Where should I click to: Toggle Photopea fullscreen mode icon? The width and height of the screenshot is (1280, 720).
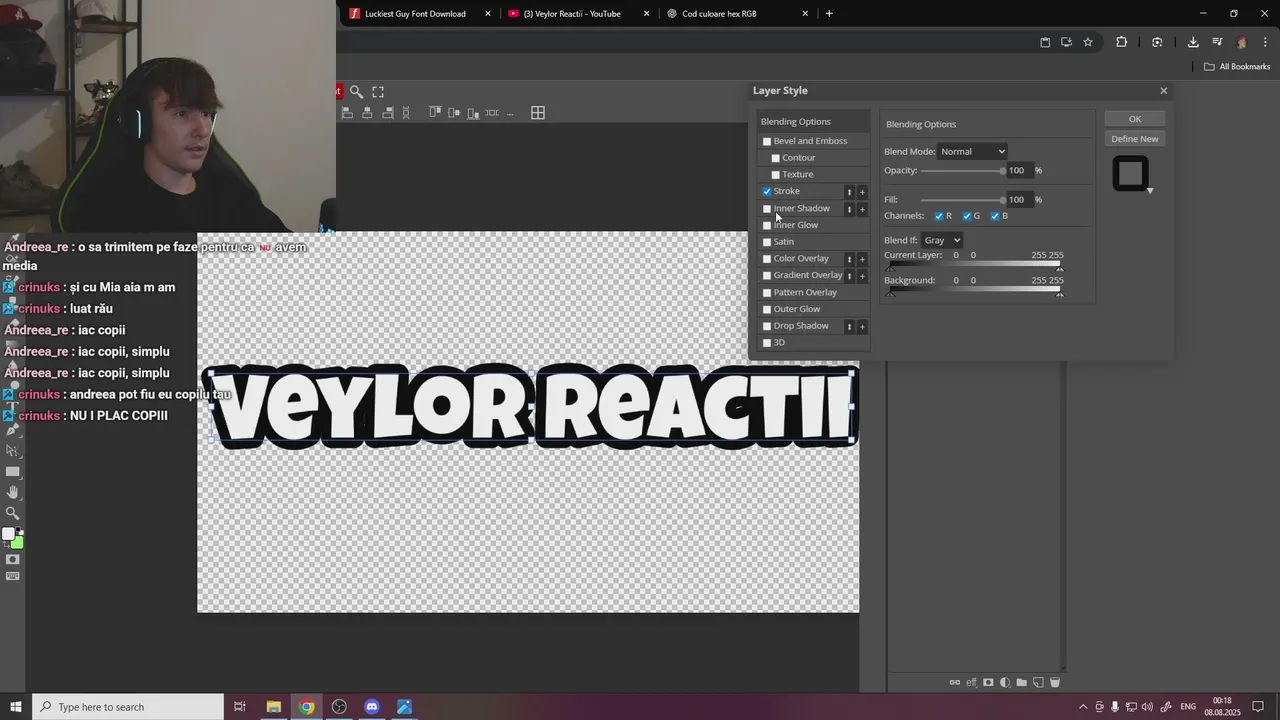(x=378, y=91)
